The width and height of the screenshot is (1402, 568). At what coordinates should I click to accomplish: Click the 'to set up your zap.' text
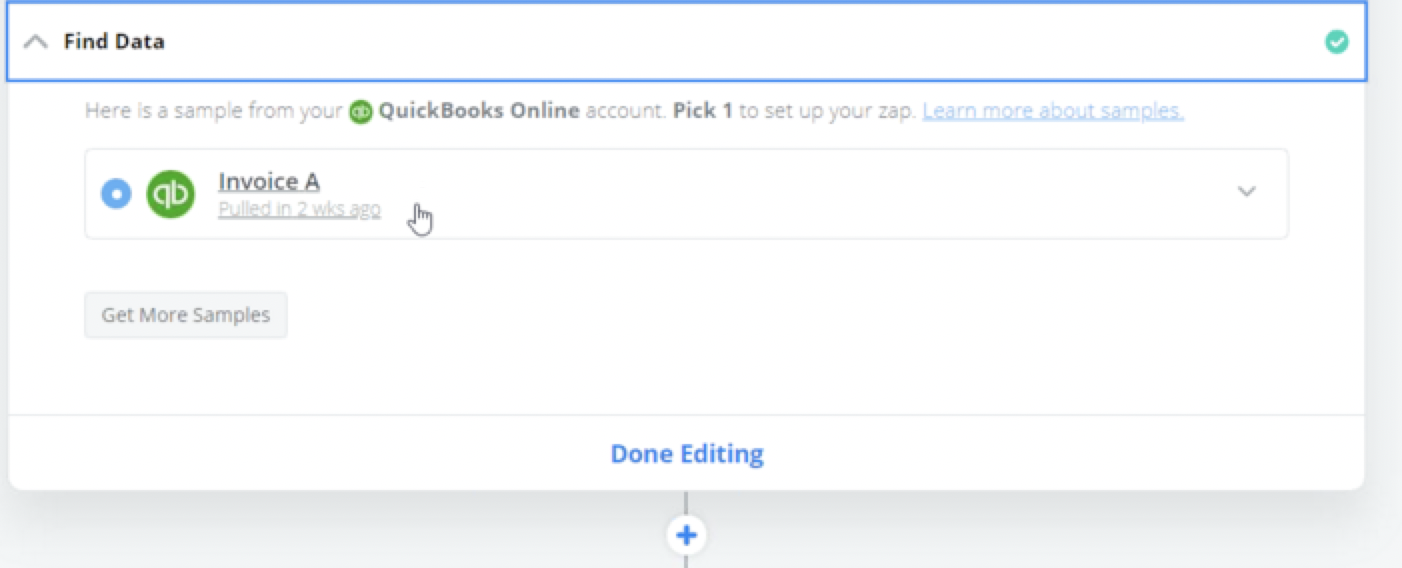[x=827, y=111]
